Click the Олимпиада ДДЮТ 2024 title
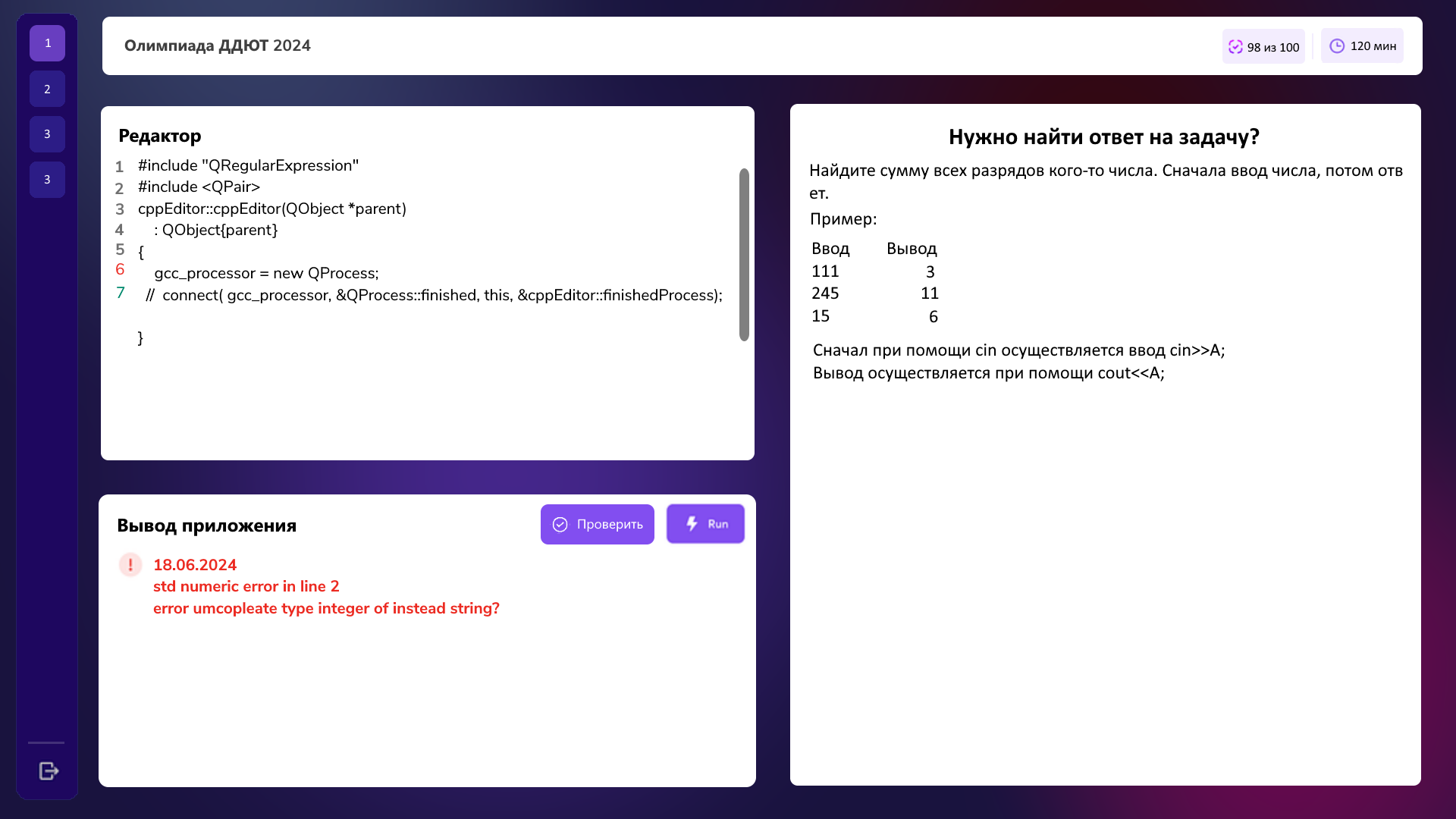1456x819 pixels. coord(218,45)
